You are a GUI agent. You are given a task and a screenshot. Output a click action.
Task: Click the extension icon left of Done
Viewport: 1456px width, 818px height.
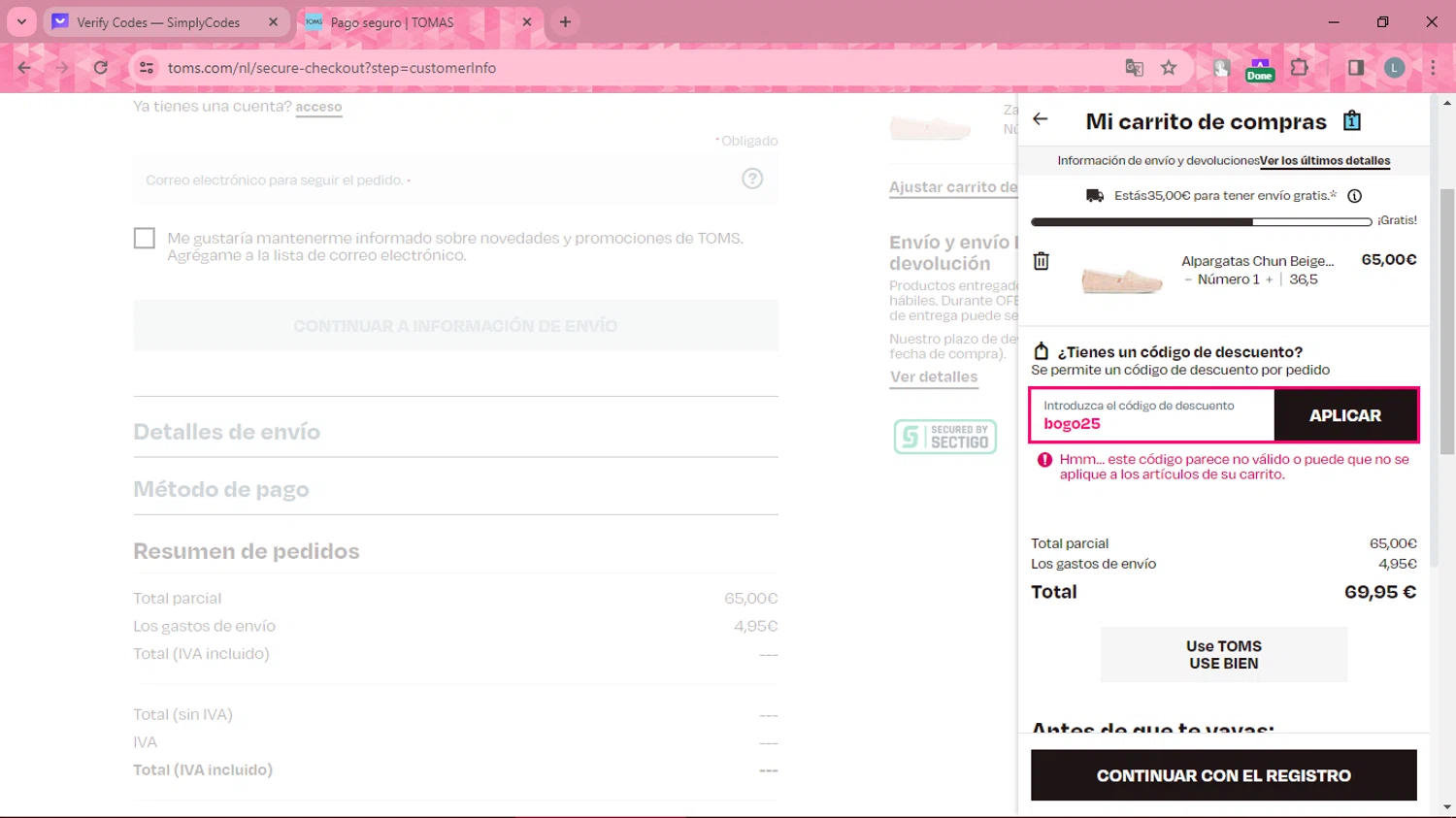[x=1221, y=68]
